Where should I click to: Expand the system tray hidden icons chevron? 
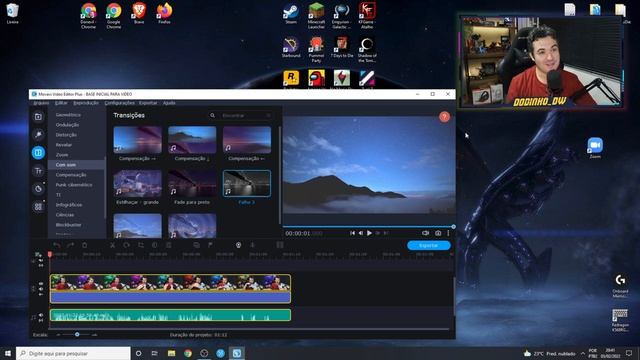click(583, 353)
